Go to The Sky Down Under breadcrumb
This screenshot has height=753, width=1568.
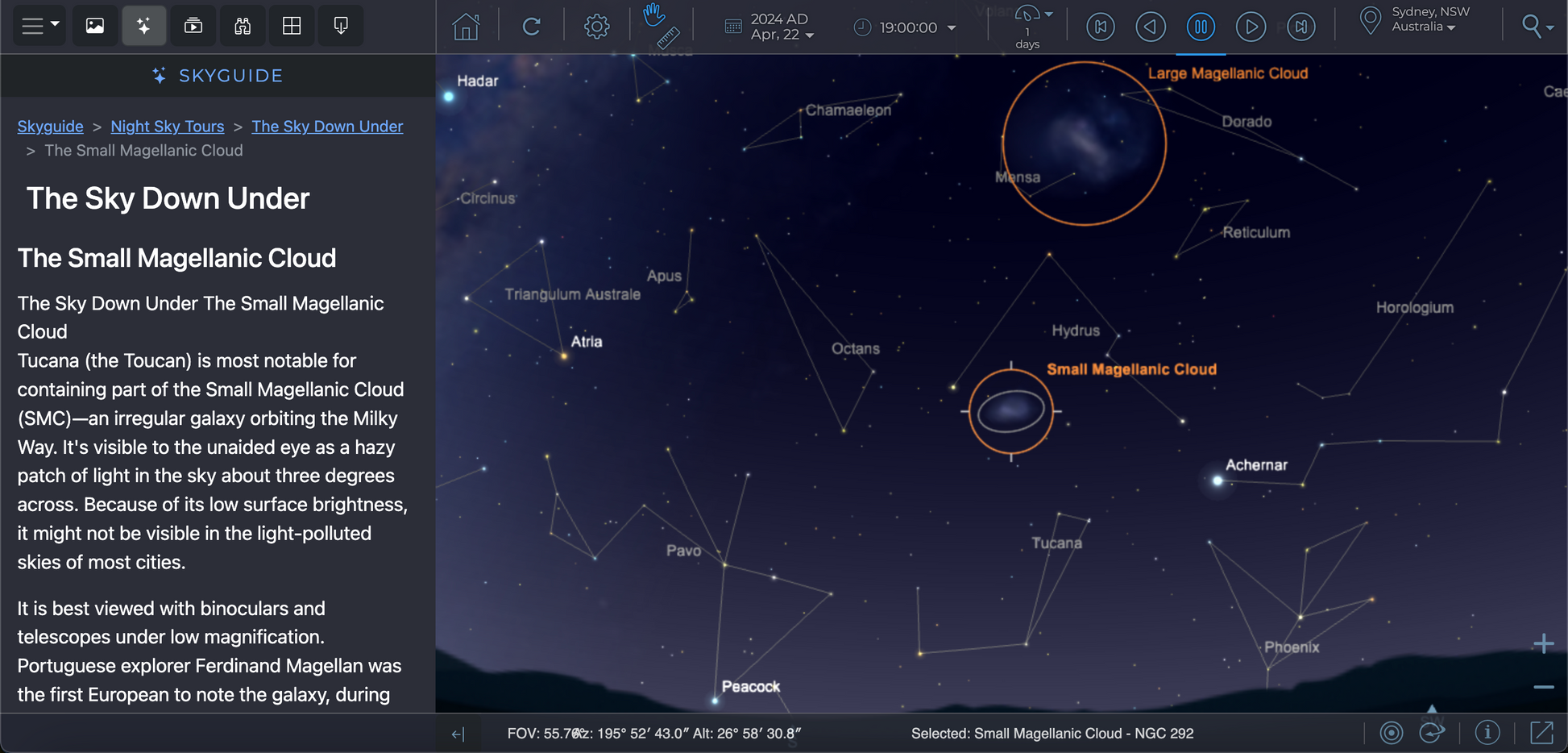(327, 127)
